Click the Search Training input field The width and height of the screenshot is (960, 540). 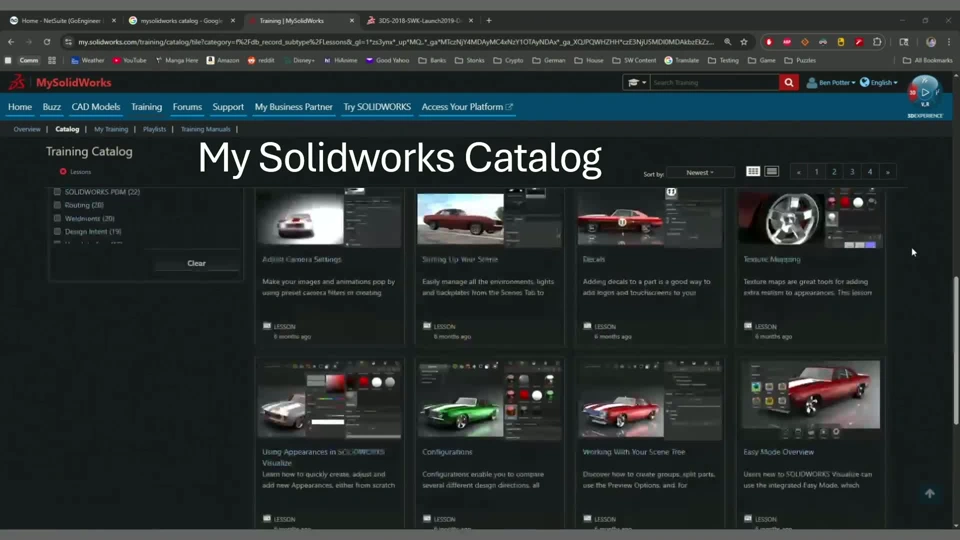(x=714, y=83)
